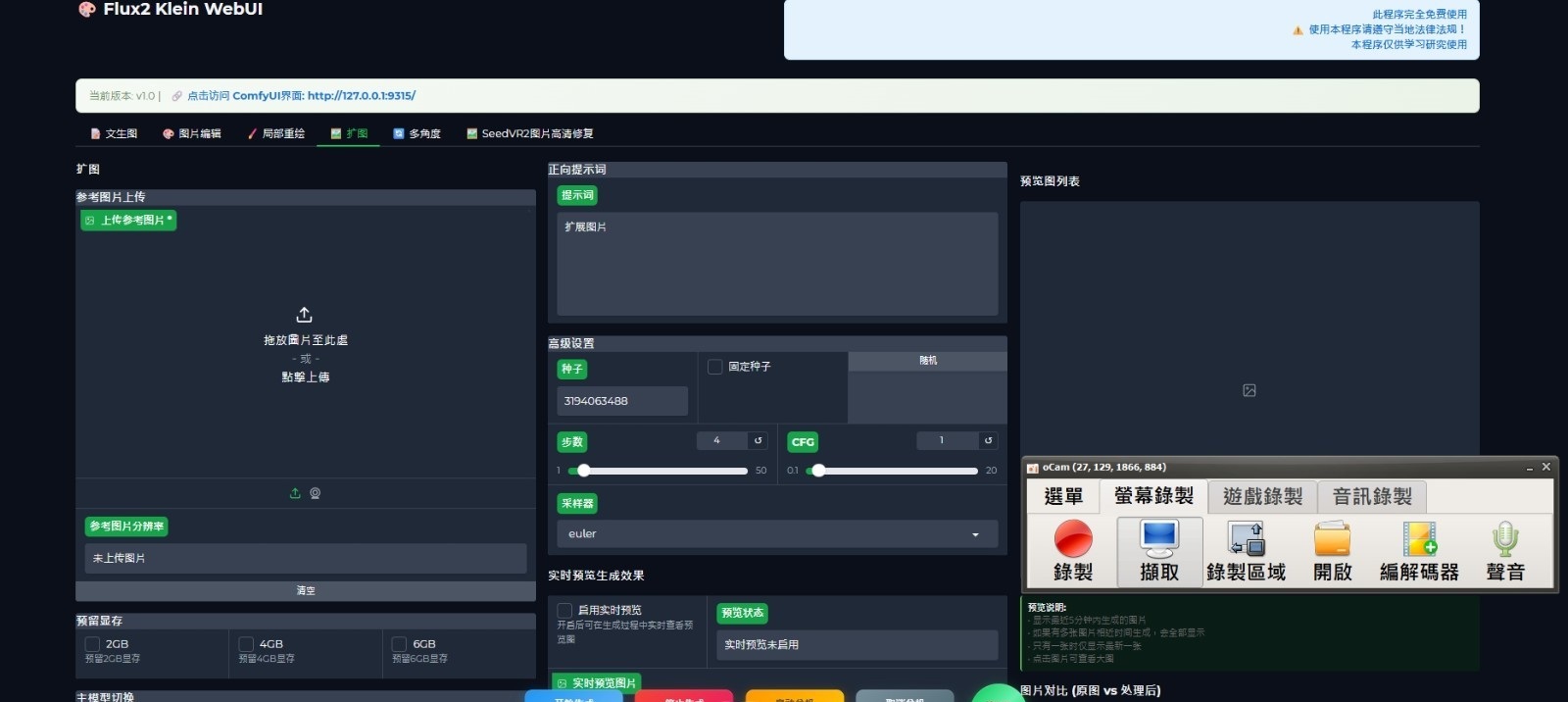Open the SeedVR2图片高清修复 tab

(530, 133)
